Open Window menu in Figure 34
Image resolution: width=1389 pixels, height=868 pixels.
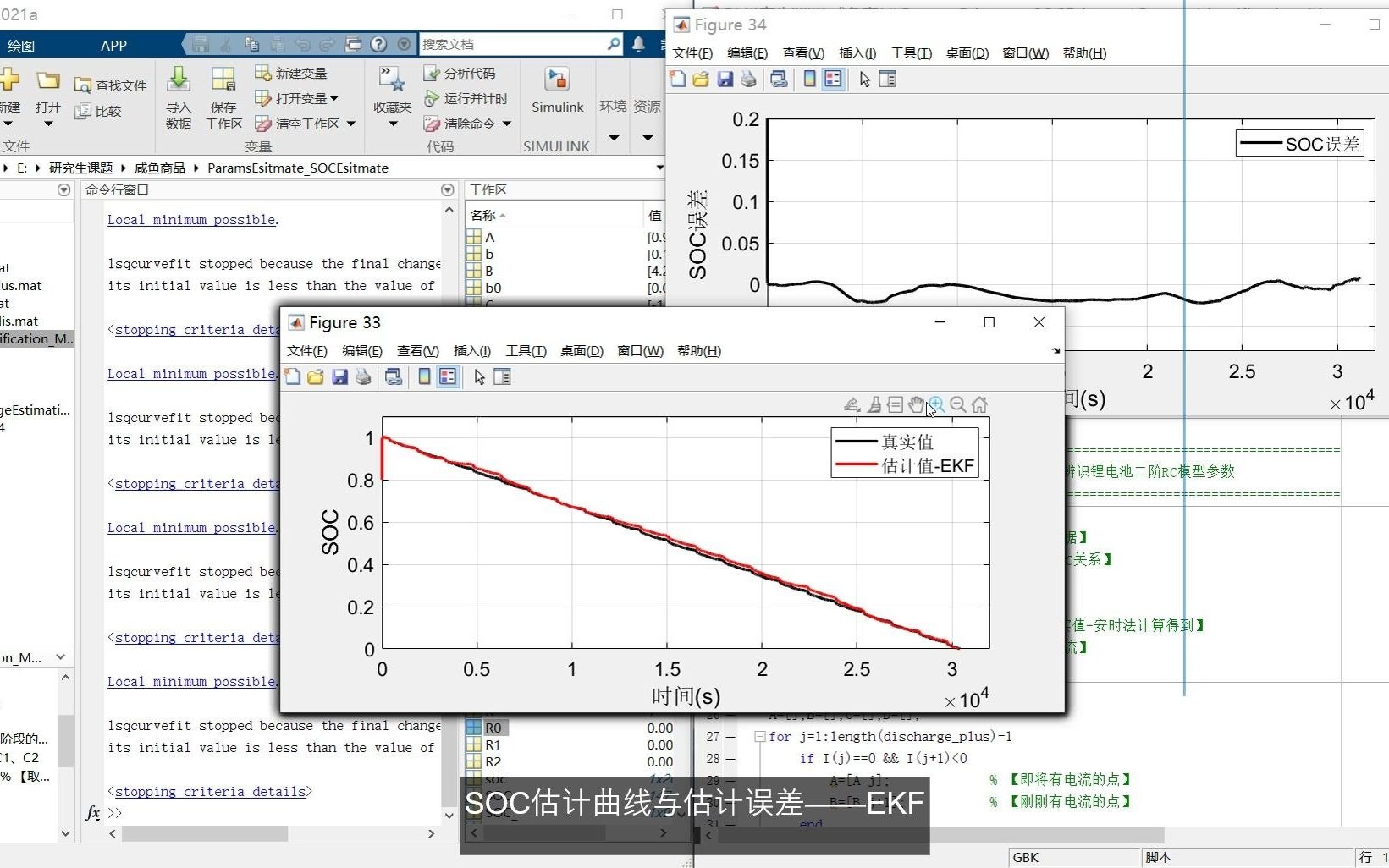click(1025, 52)
